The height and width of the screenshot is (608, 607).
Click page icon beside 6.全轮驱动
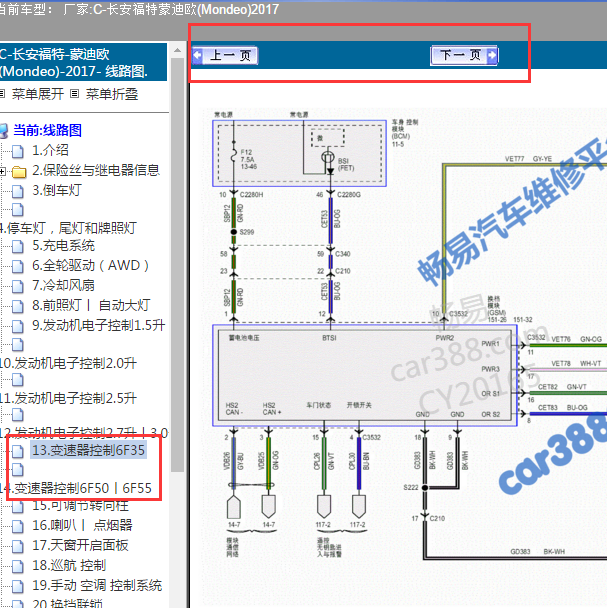(x=17, y=266)
